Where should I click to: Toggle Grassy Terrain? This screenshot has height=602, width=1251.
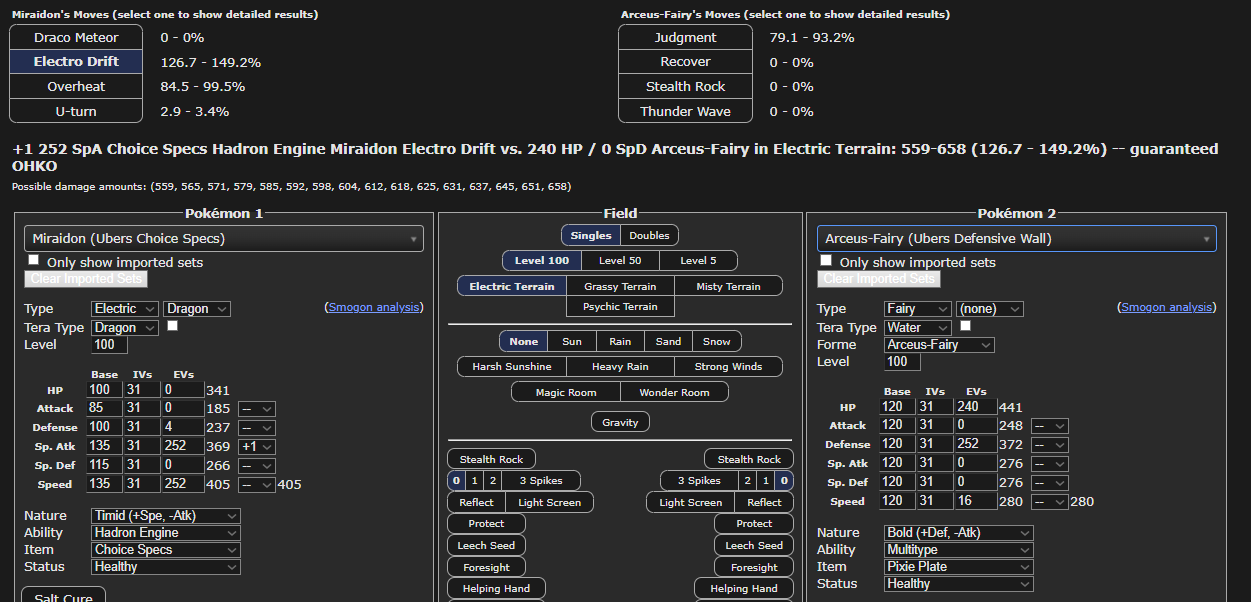(620, 286)
